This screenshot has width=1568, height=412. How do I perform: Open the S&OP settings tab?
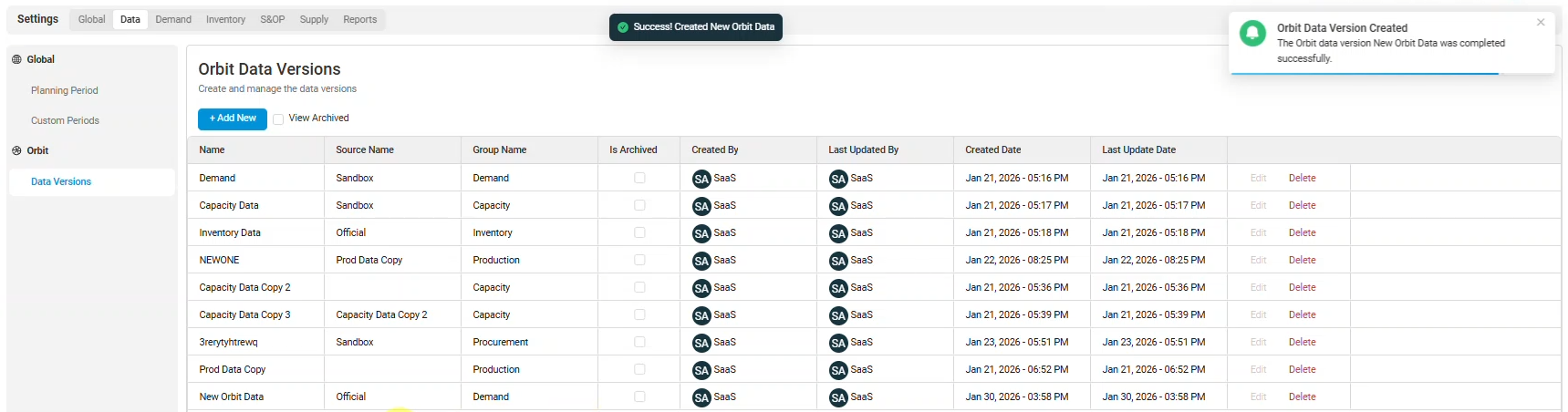point(272,19)
